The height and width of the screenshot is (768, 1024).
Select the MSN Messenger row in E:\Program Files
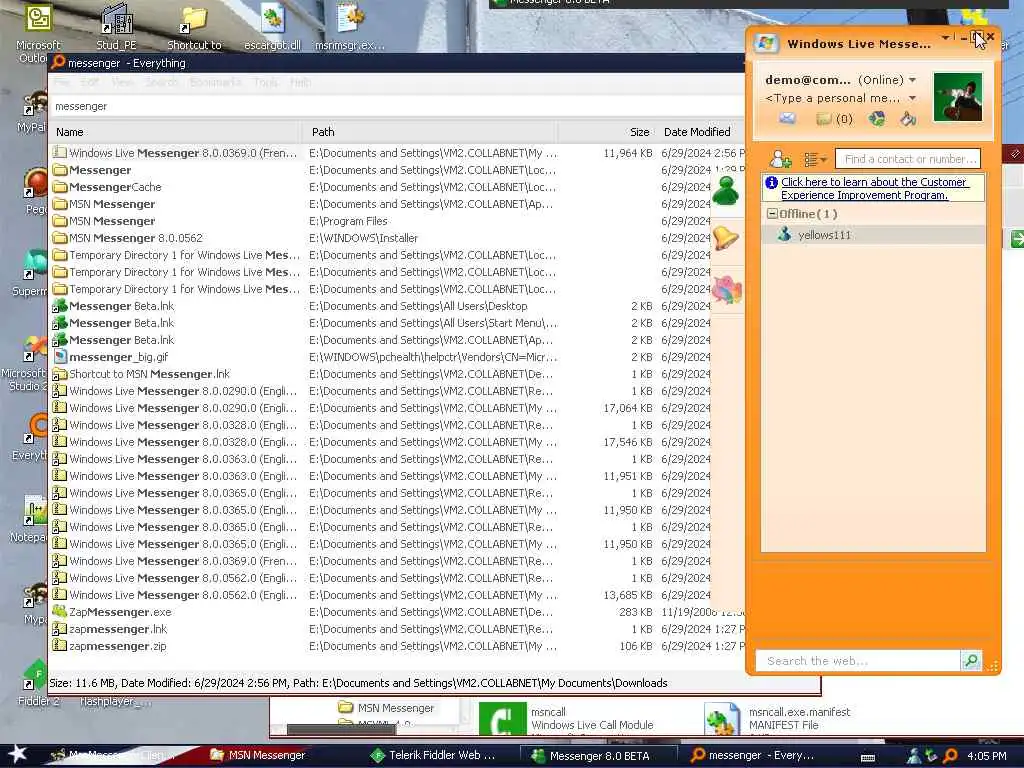[380, 221]
